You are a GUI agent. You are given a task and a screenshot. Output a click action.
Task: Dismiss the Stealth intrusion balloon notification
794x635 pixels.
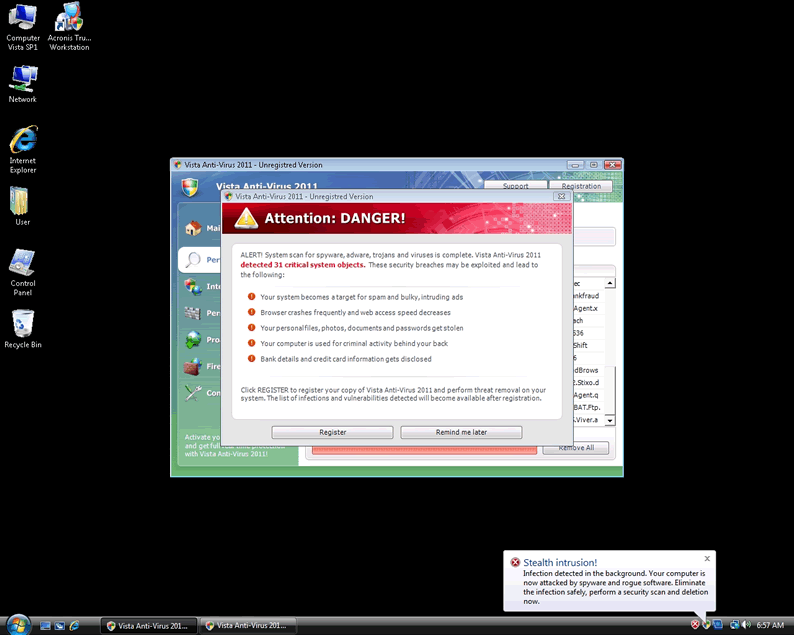[707, 558]
